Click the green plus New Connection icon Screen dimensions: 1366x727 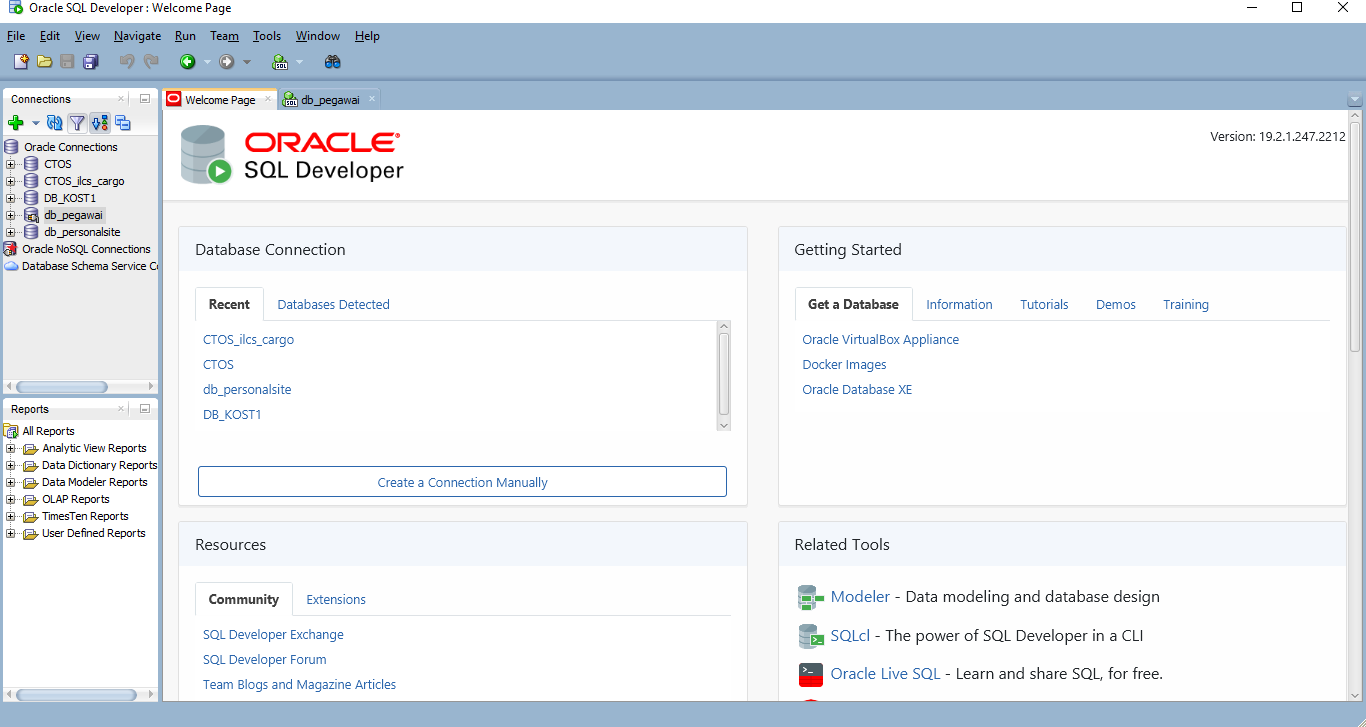(x=15, y=123)
